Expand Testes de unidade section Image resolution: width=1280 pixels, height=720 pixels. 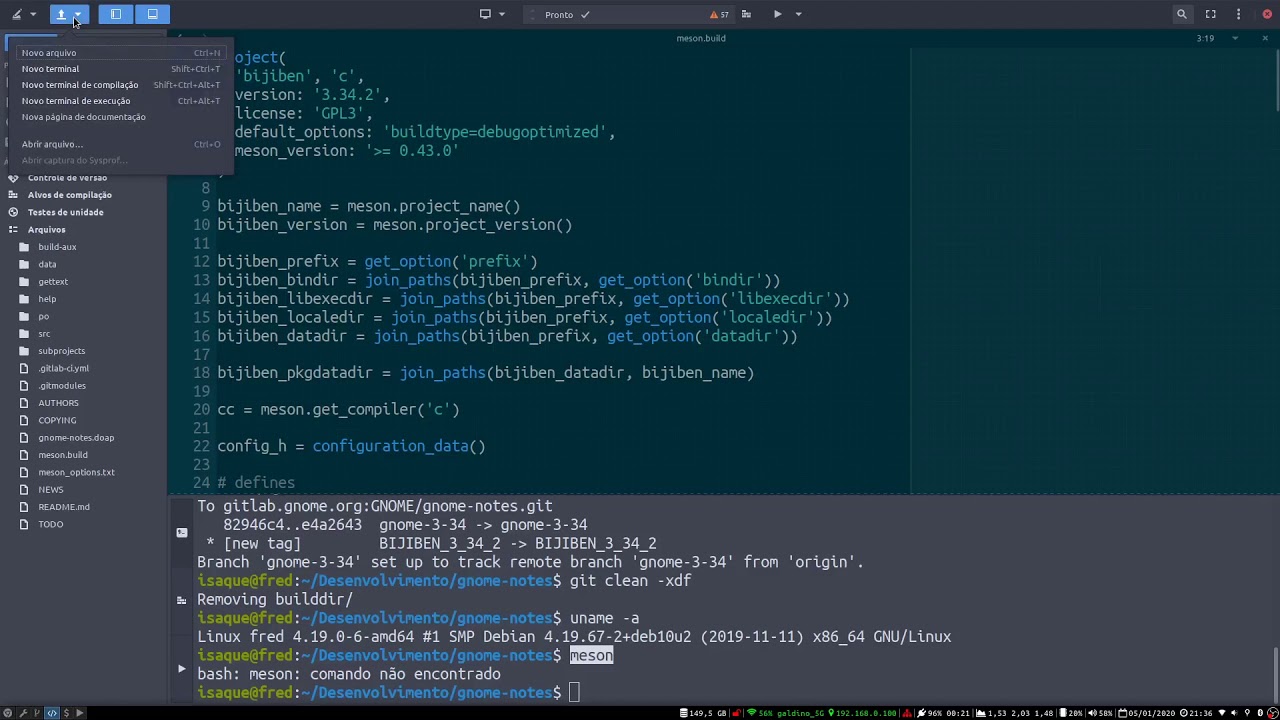65,212
